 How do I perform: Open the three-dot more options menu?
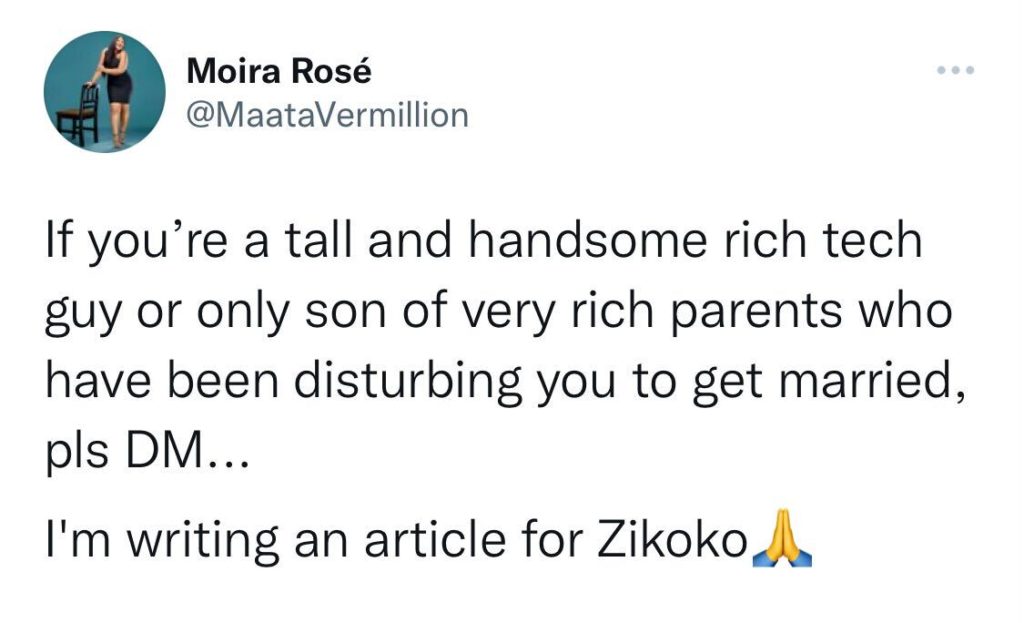click(954, 71)
